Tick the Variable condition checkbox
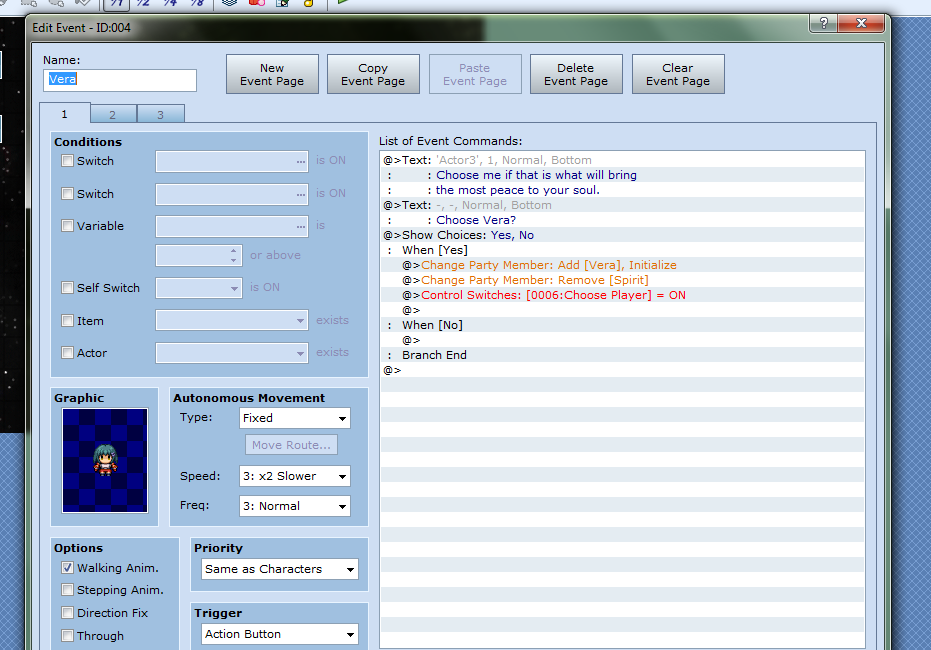Image resolution: width=931 pixels, height=650 pixels. [68, 226]
